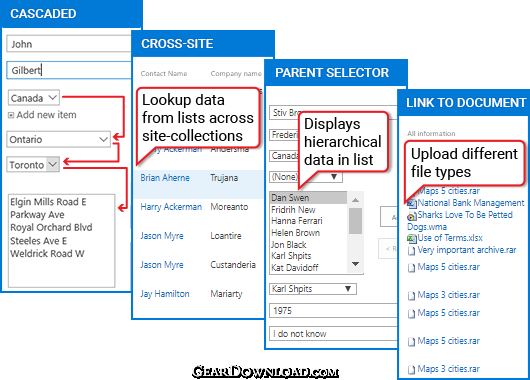Select Royal Orchard Blvd in the street list
The height and width of the screenshot is (380, 530).
click(x=51, y=228)
